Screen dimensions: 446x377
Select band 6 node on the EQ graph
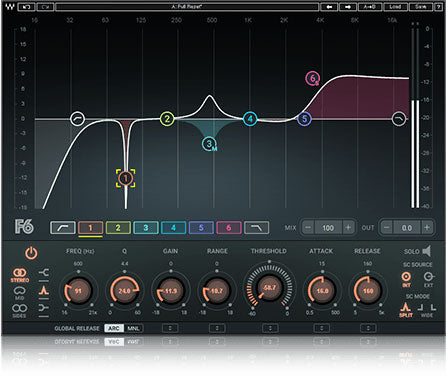coord(313,78)
